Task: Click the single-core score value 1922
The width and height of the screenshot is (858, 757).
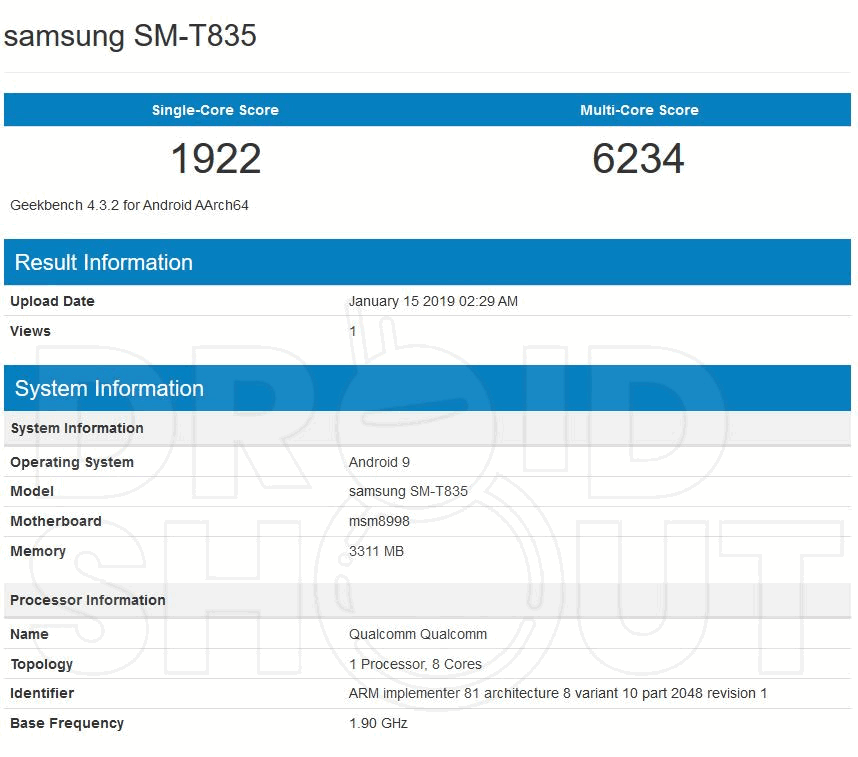Action: 216,159
